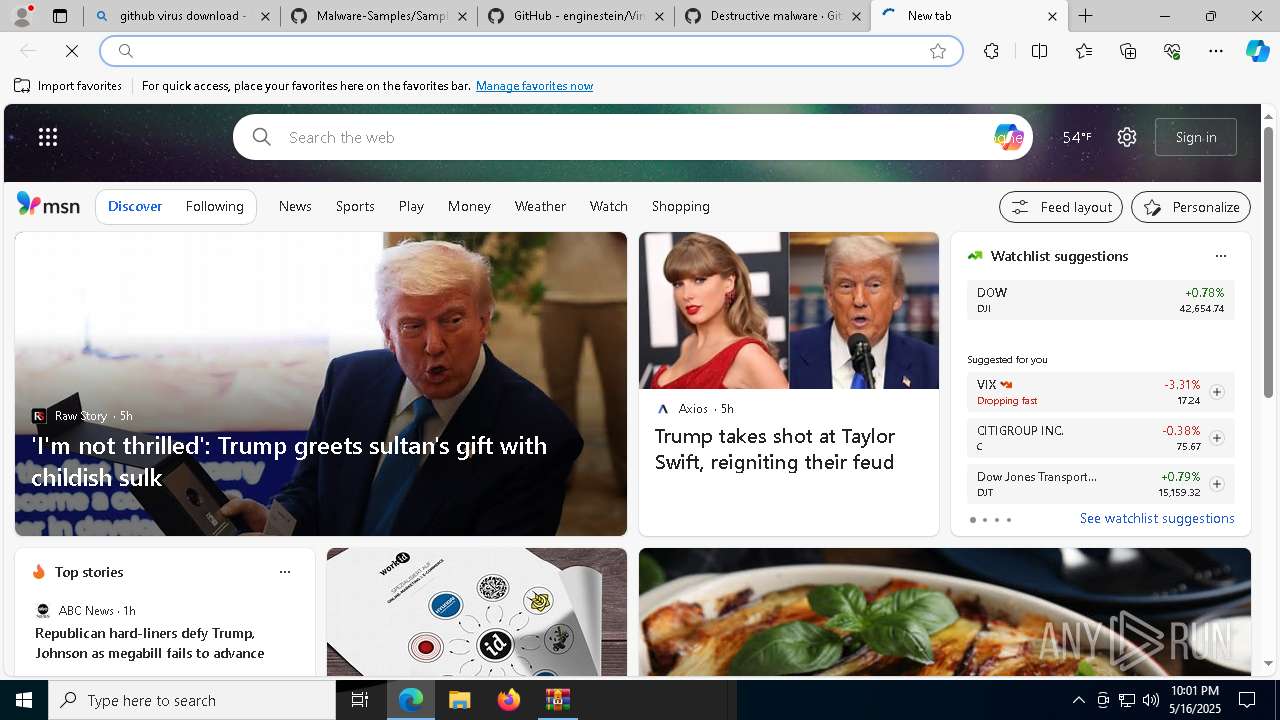Open the Money section
The image size is (1280, 720).
click(469, 206)
